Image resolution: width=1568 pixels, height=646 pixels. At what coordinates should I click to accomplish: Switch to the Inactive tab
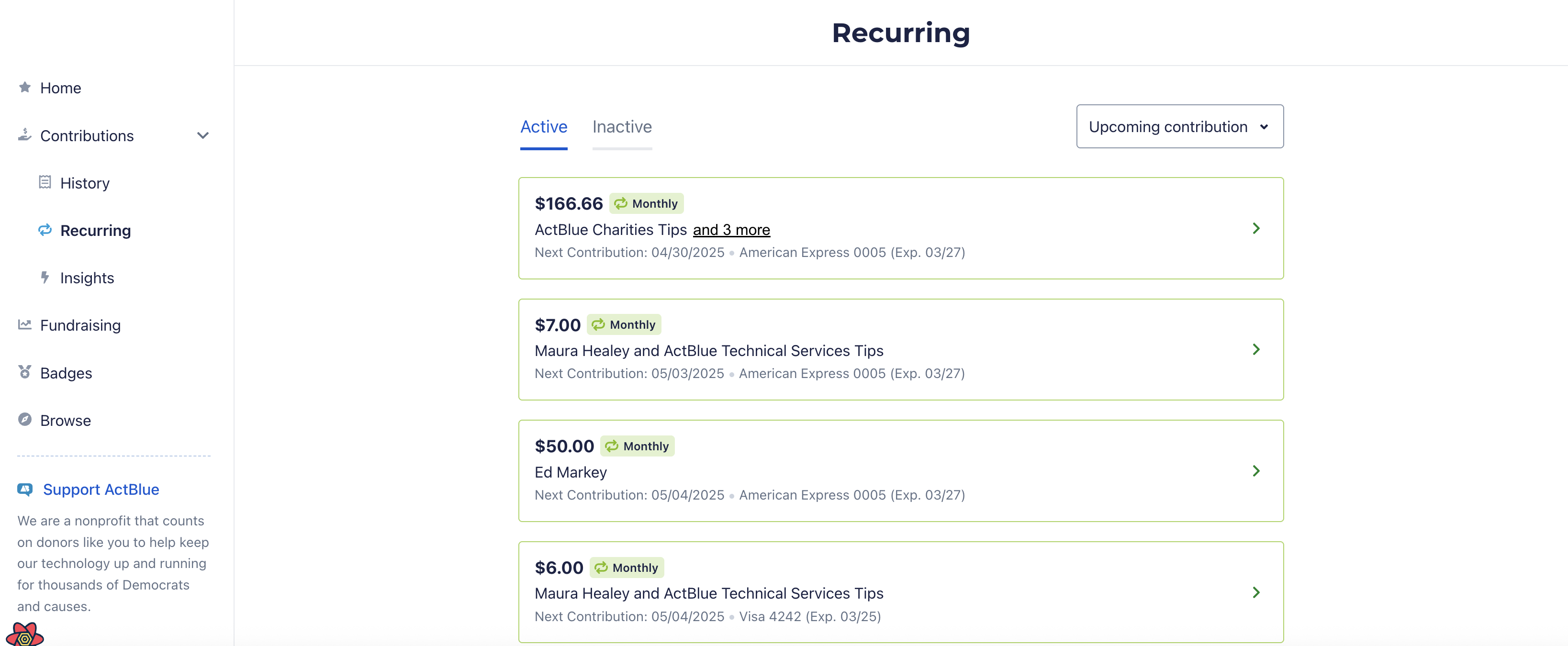pyautogui.click(x=621, y=126)
